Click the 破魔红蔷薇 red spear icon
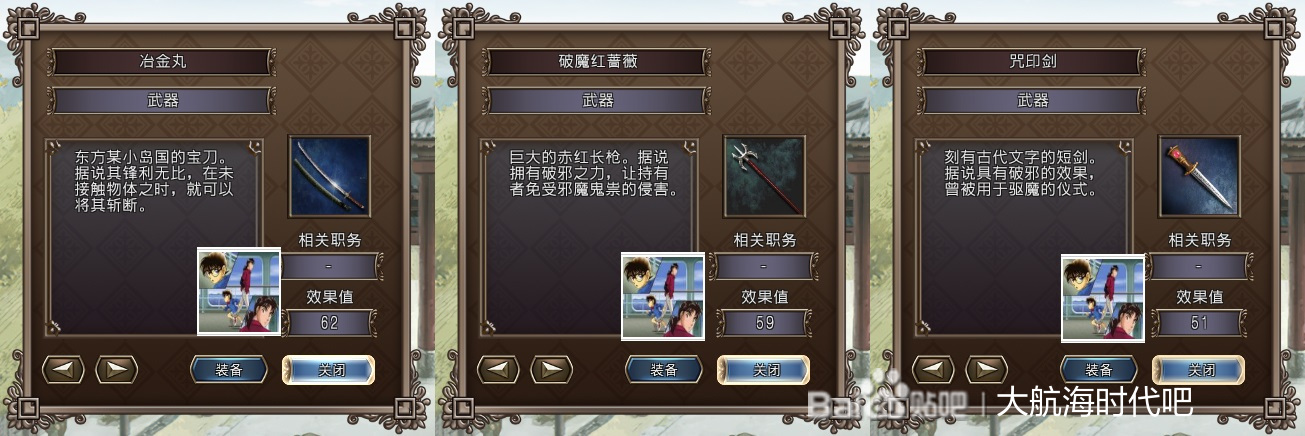Screen dimensions: 1305x436 click(765, 177)
